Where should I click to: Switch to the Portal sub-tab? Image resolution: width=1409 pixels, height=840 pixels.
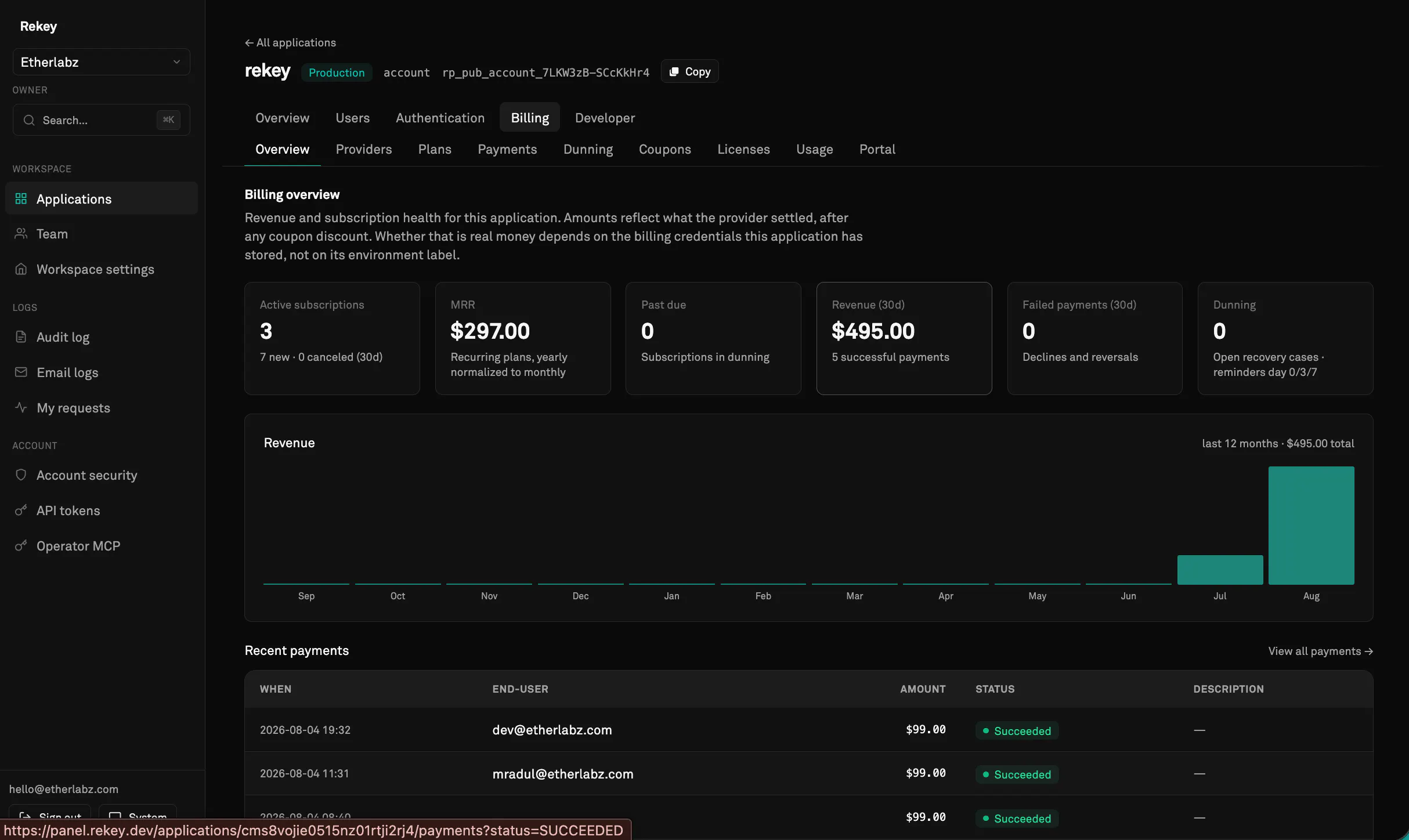[877, 149]
